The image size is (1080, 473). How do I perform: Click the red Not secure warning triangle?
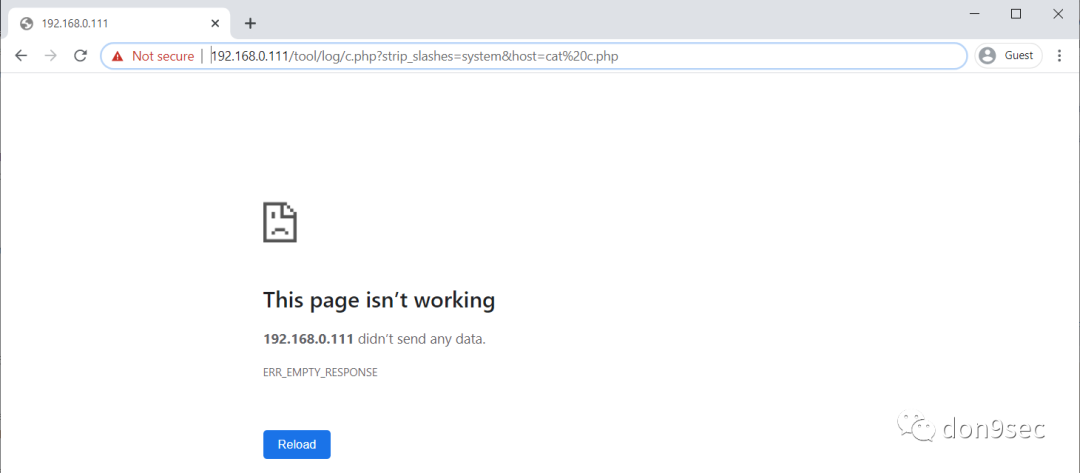(x=118, y=56)
